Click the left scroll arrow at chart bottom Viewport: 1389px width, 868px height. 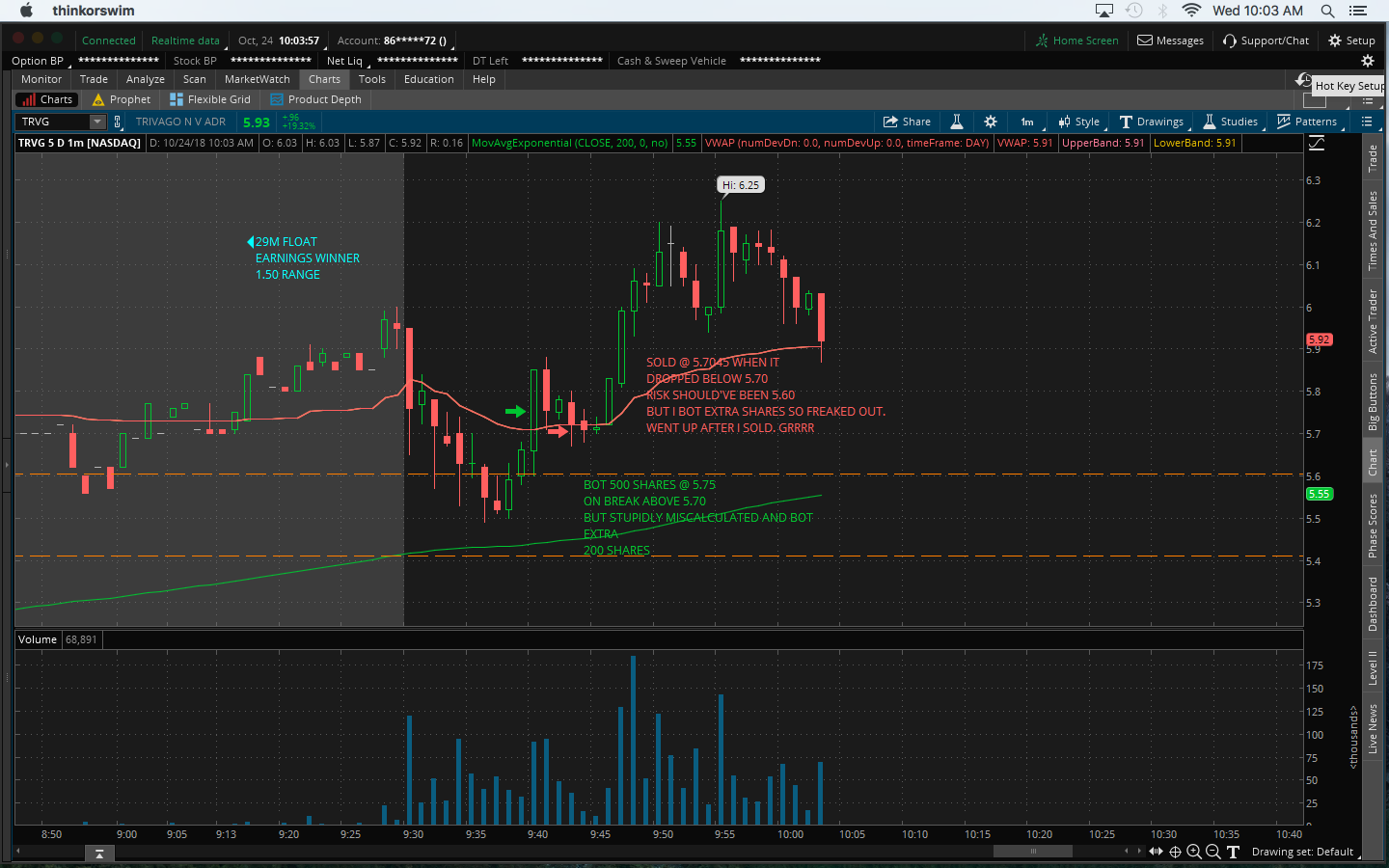(17, 851)
